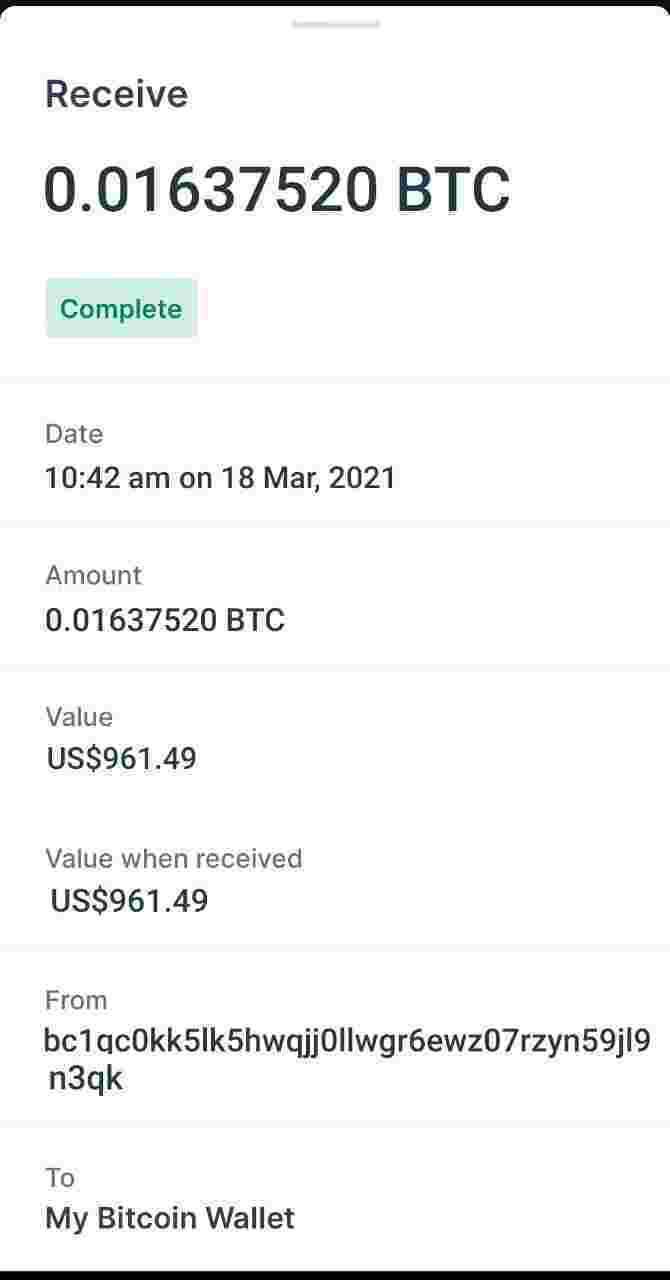Click the green Complete status badge
The height and width of the screenshot is (1280, 670).
click(x=121, y=308)
